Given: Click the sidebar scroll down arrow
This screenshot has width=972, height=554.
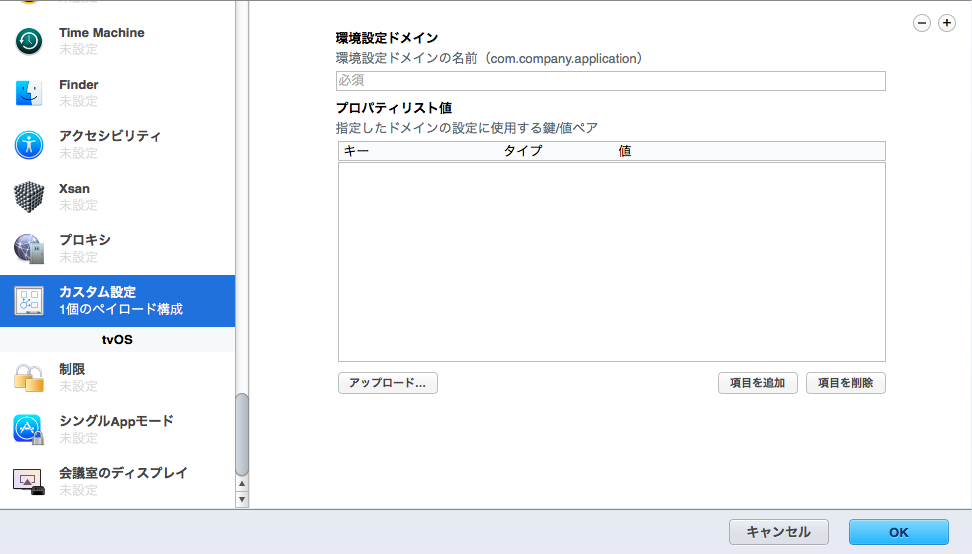Looking at the screenshot, I should [242, 499].
